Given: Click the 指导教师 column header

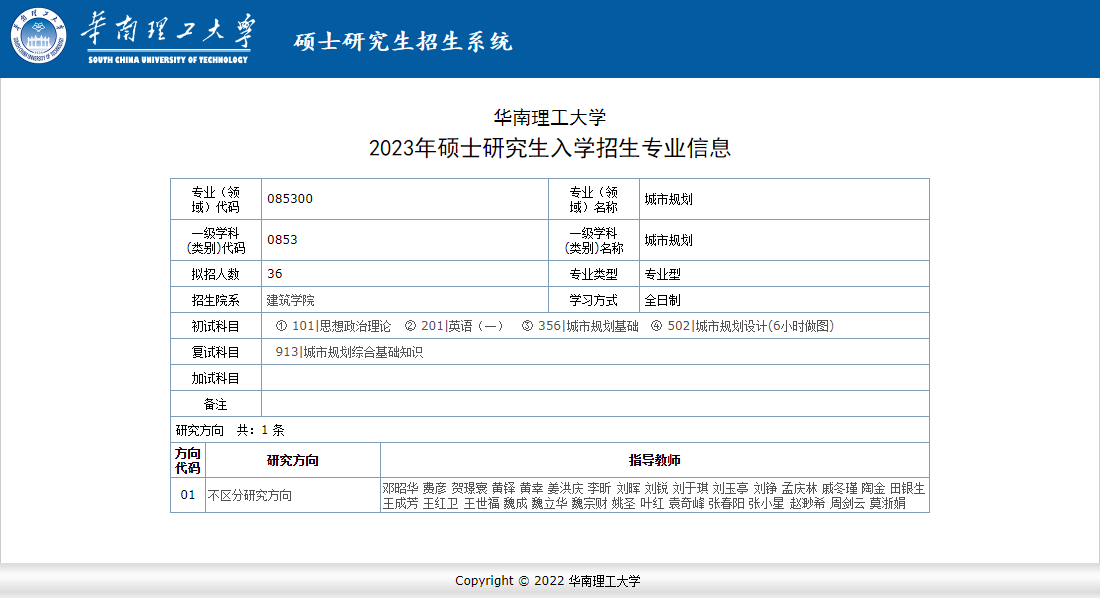Looking at the screenshot, I should 654,460.
